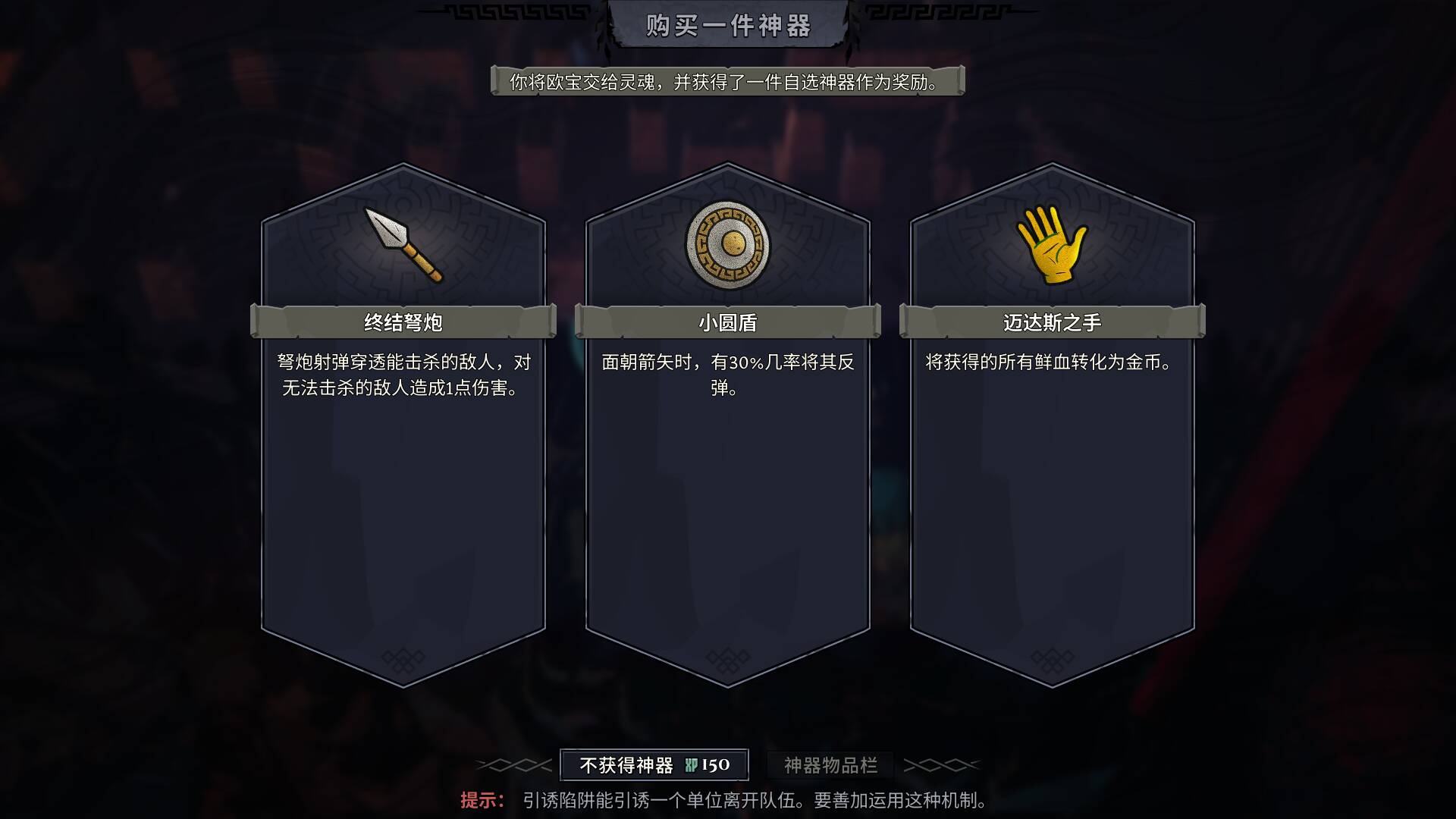Open the 神器物品栏 artifact inventory

(x=830, y=765)
